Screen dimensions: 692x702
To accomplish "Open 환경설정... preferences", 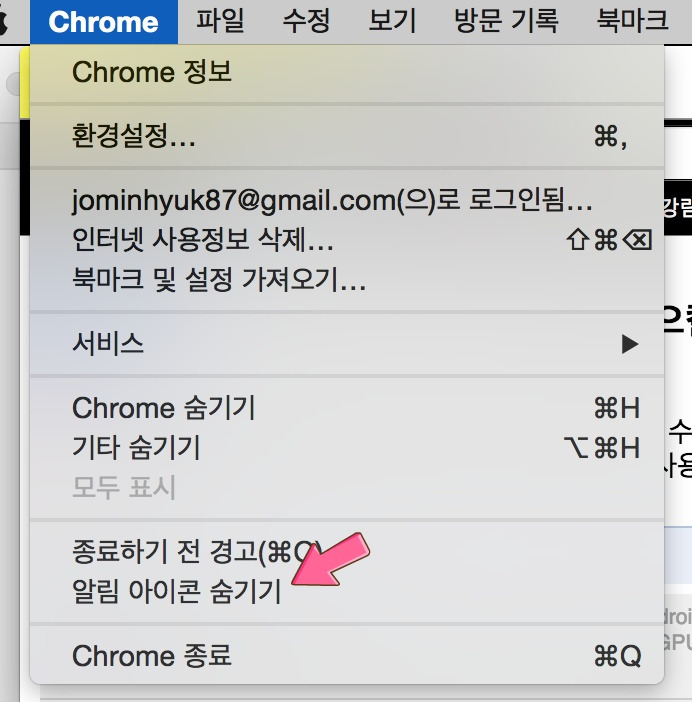I will (x=347, y=136).
